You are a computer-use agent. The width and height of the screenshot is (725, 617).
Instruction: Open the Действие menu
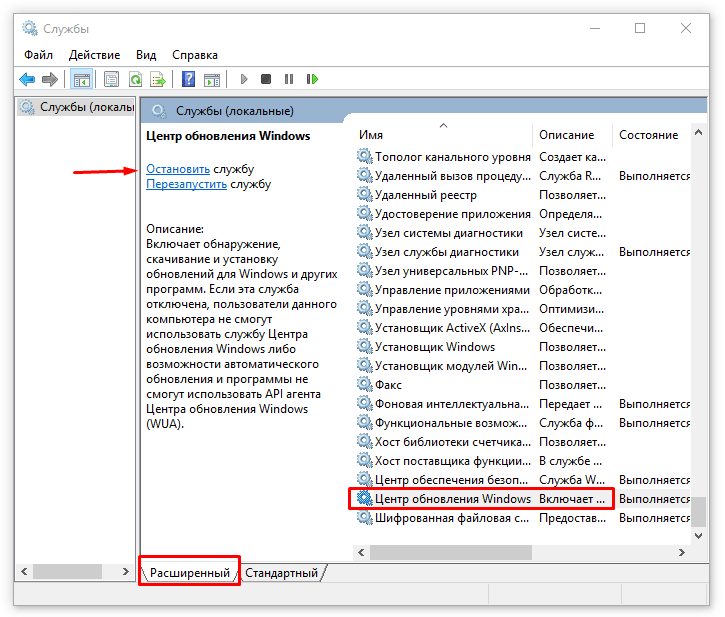(x=96, y=55)
